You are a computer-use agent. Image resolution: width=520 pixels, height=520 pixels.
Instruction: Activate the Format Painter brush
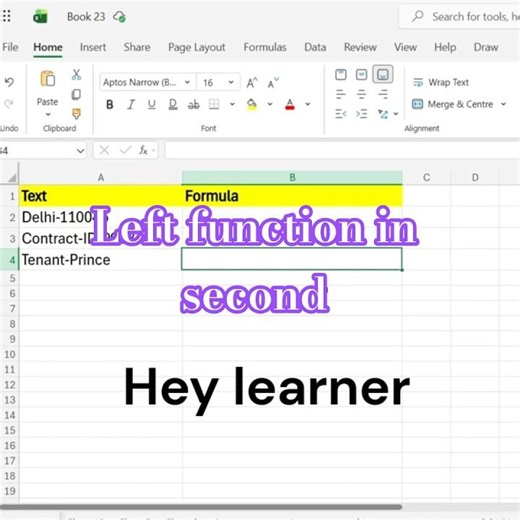tap(76, 114)
